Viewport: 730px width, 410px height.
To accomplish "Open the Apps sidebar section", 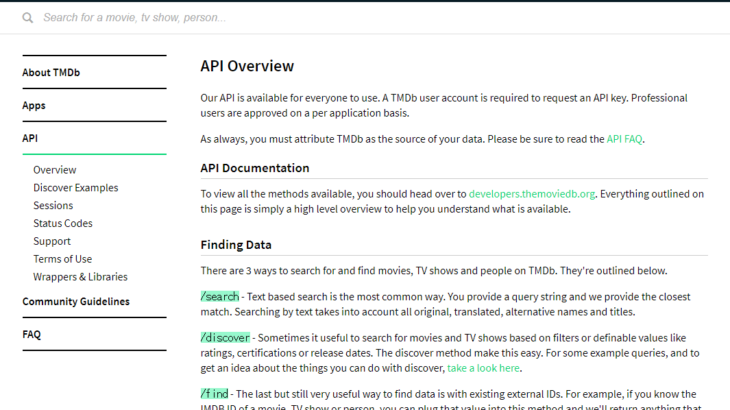I will point(34,105).
